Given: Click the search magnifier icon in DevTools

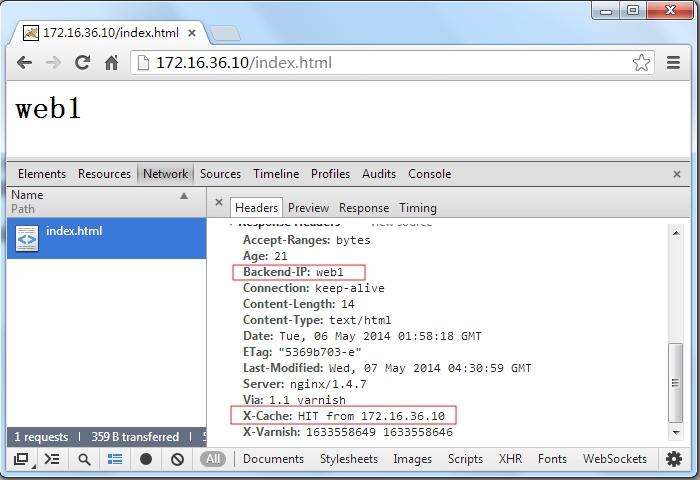Looking at the screenshot, I should (84, 459).
